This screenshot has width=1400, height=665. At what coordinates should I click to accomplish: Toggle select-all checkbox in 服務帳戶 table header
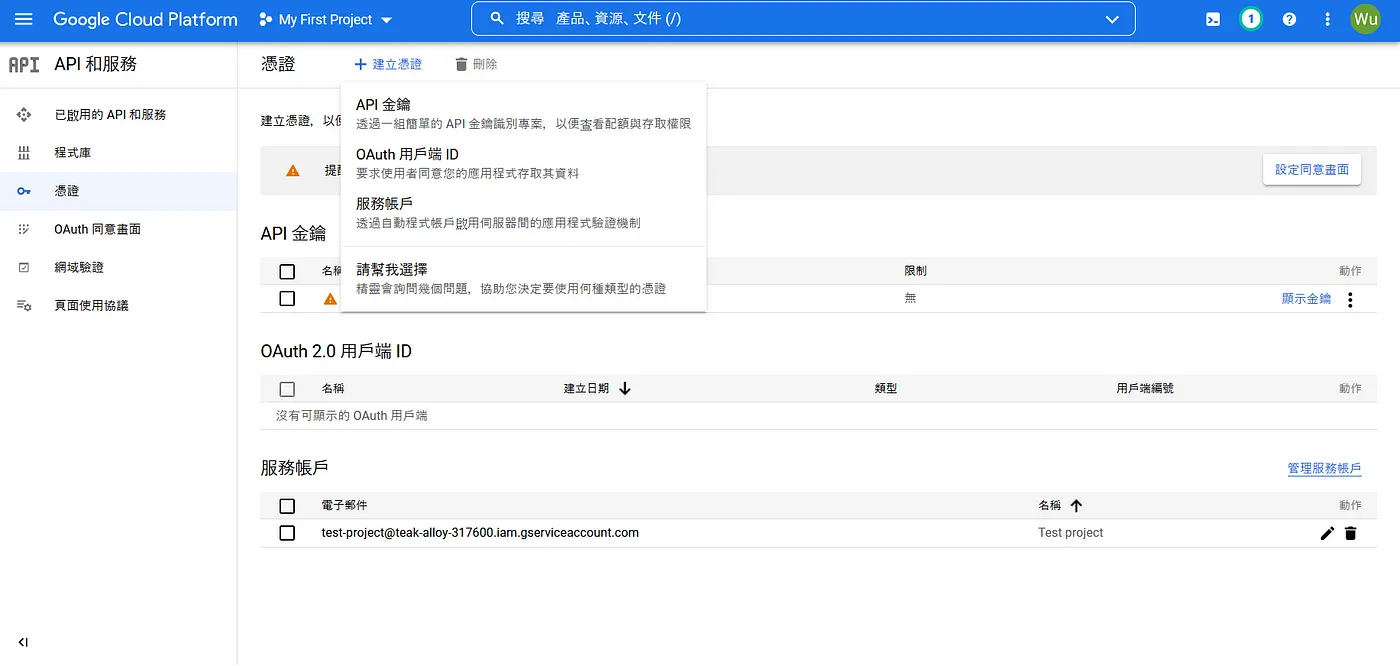[287, 505]
